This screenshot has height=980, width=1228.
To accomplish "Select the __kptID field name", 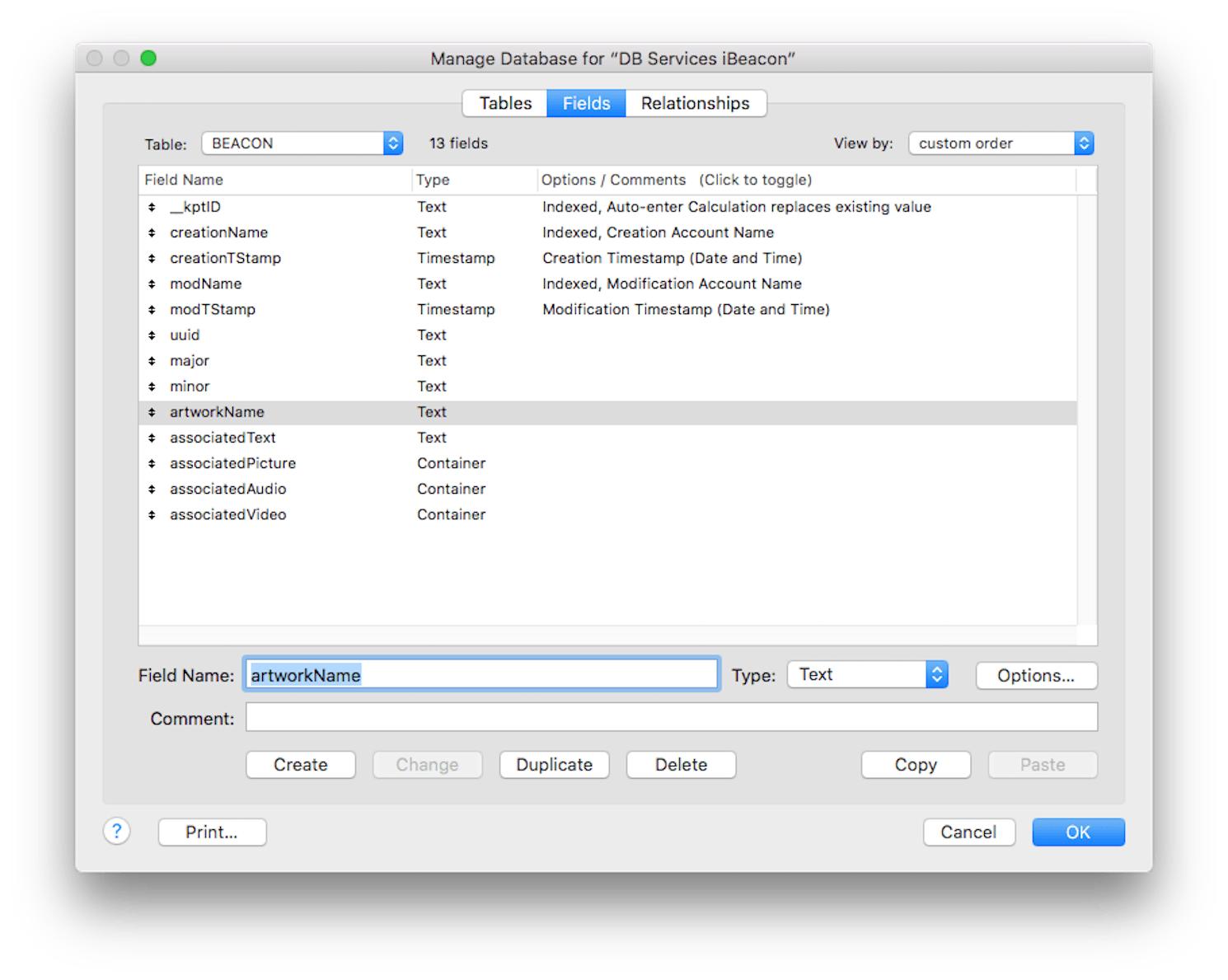I will tap(195, 207).
